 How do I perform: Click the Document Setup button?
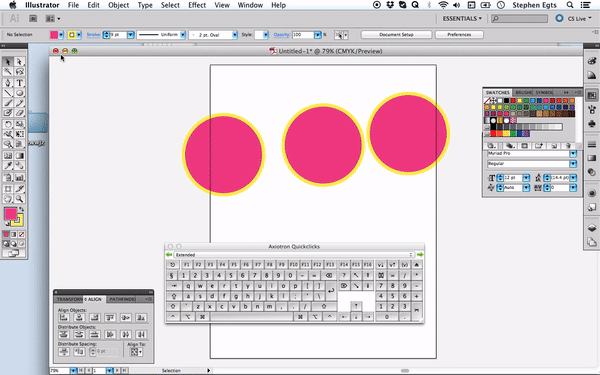pos(396,34)
